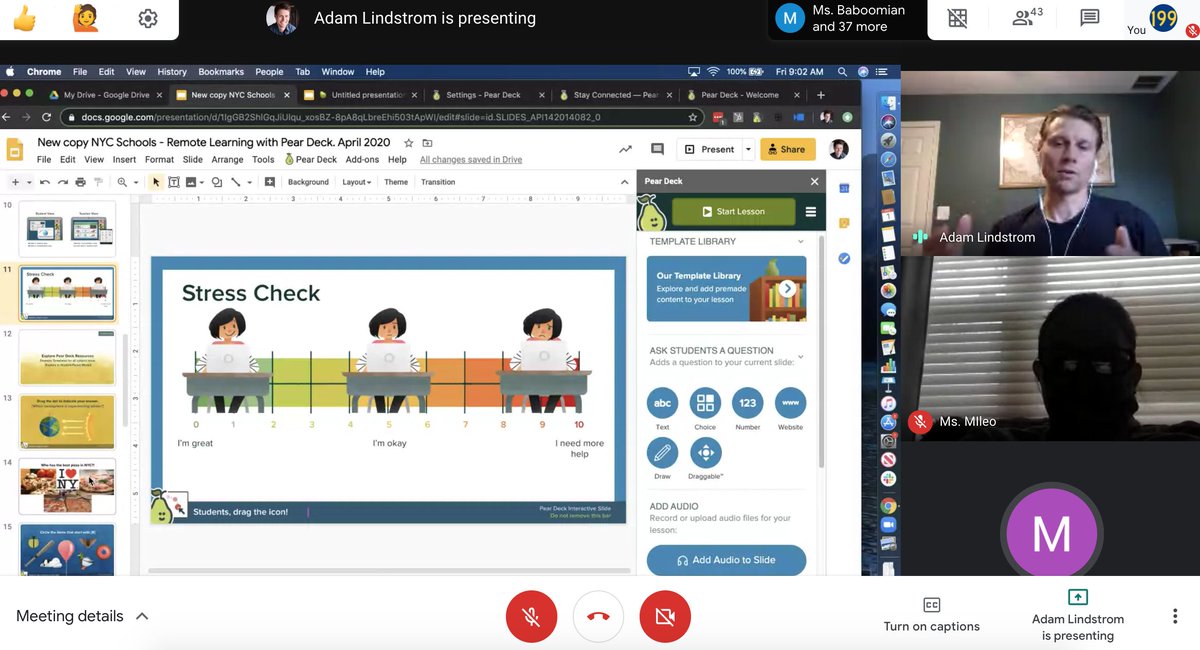
Task: Click the raise hand person icon
Action: (x=86, y=18)
